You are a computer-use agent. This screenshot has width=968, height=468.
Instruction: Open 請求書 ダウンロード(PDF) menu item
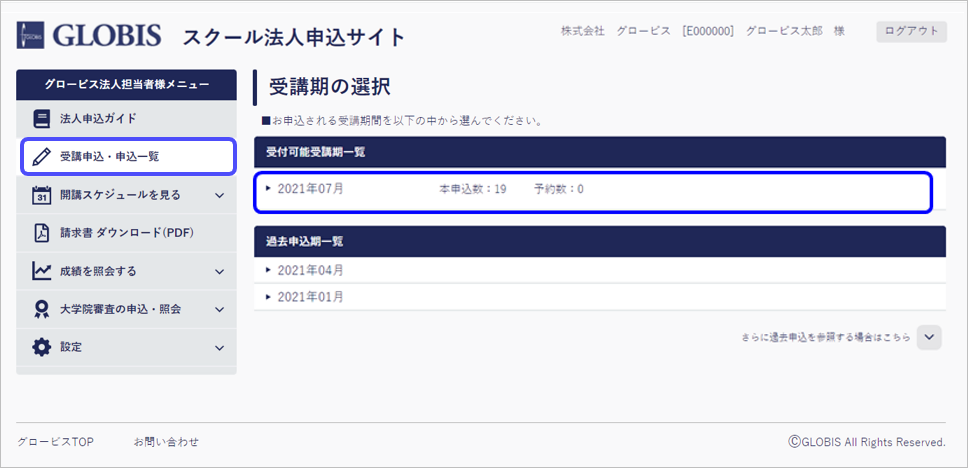point(127,233)
